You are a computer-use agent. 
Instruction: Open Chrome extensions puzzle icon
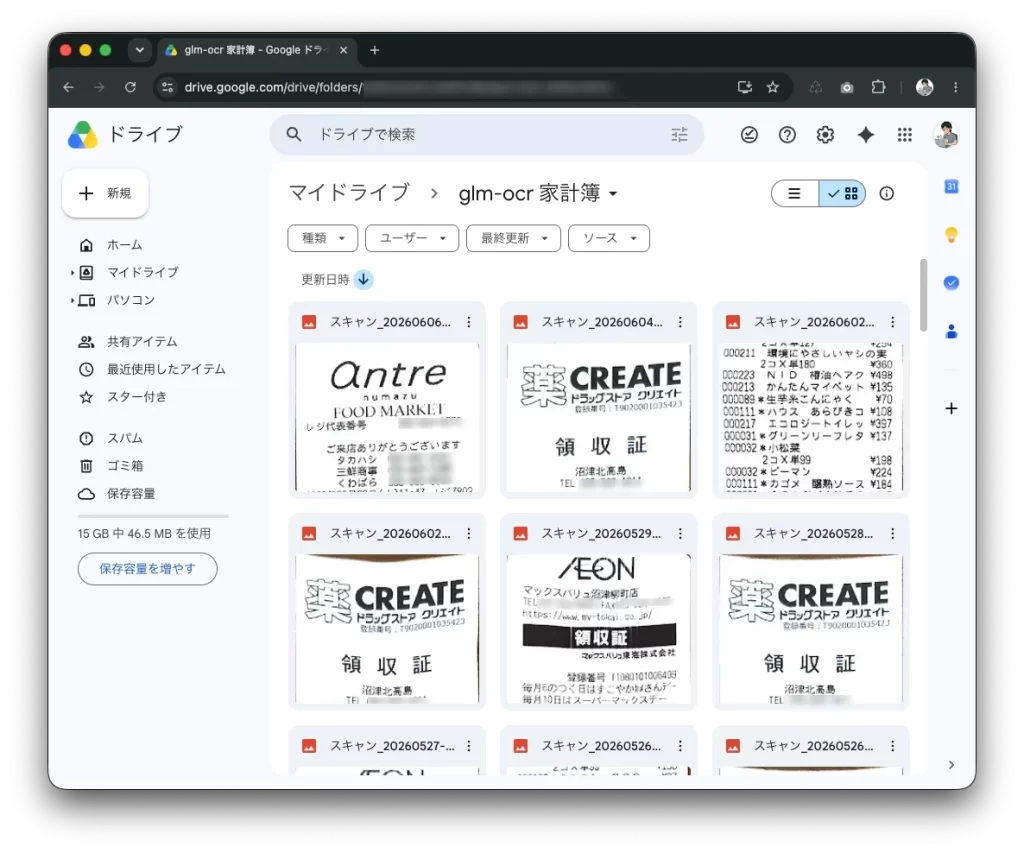pos(878,87)
